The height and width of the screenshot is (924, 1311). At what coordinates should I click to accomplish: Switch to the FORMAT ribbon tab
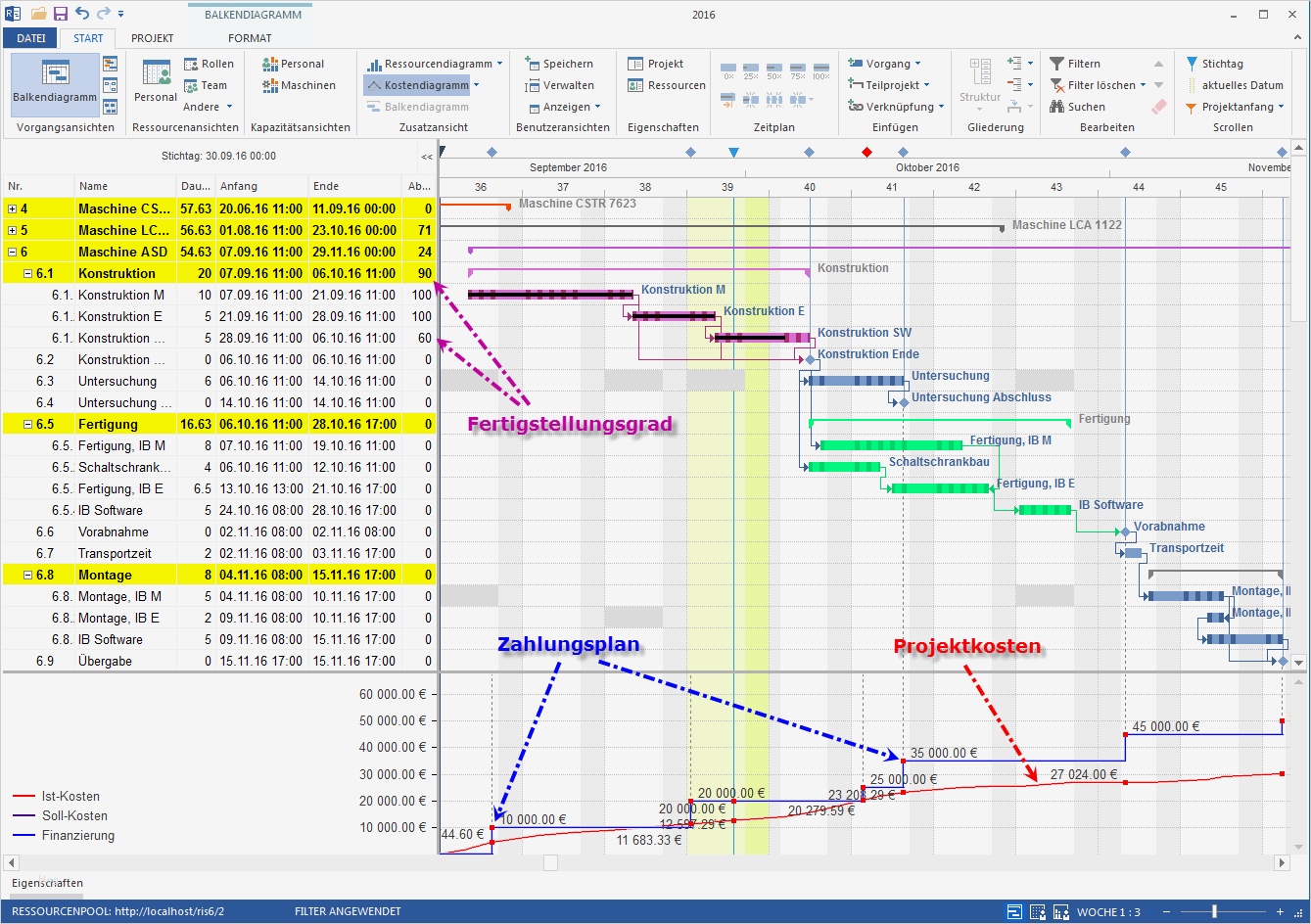[250, 38]
